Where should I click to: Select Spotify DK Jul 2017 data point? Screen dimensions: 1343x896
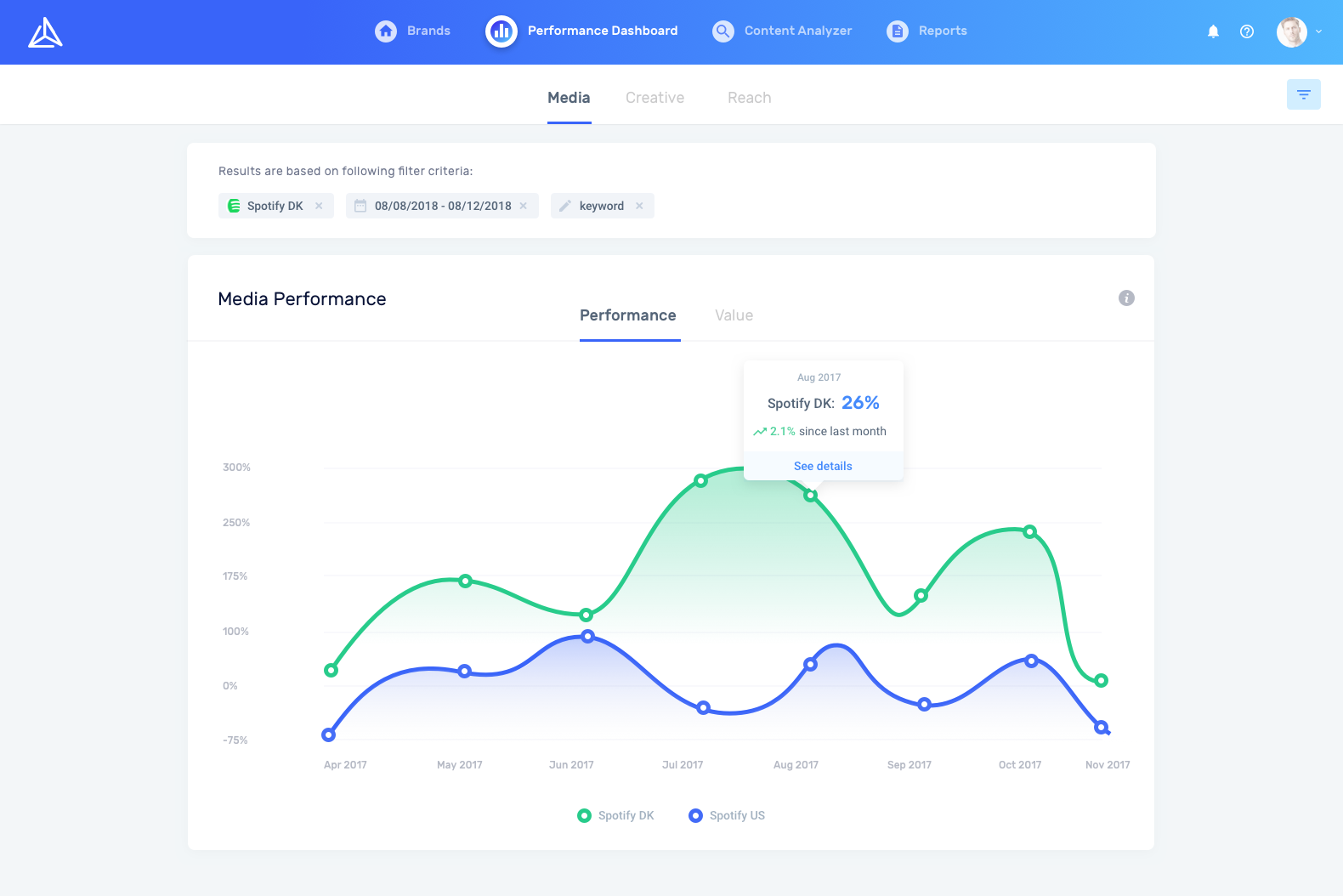pos(700,480)
